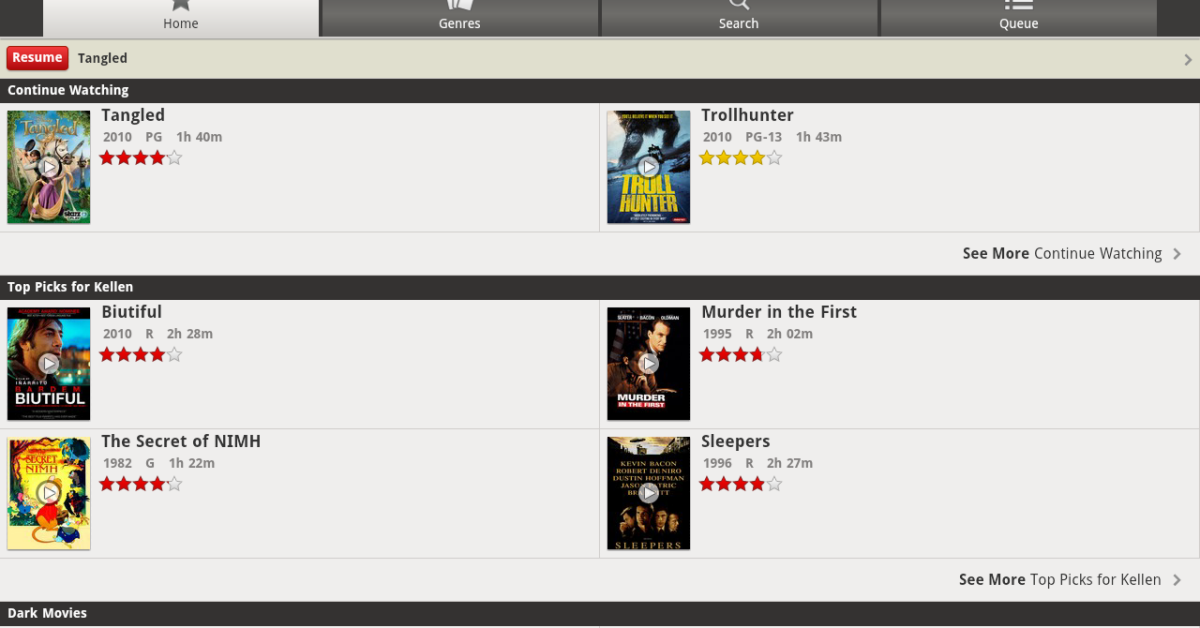Rate Sleepers five stars on last star
Screen dimensions: 1200x628
(x=774, y=484)
